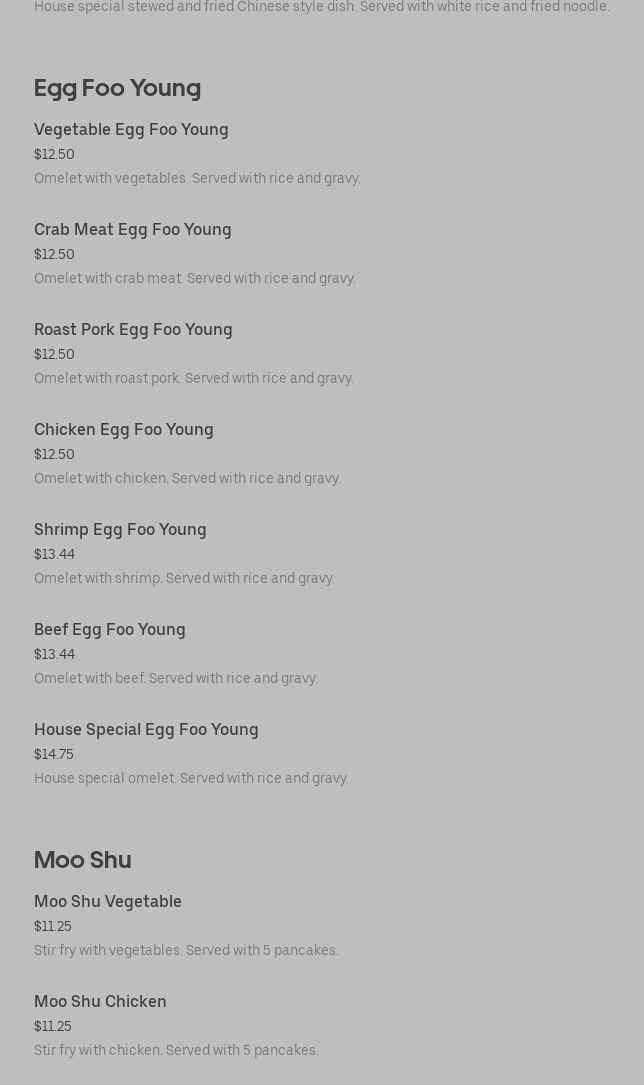The width and height of the screenshot is (644, 1085).
Task: Click the 'Omelet with beef' description
Action: pos(176,679)
